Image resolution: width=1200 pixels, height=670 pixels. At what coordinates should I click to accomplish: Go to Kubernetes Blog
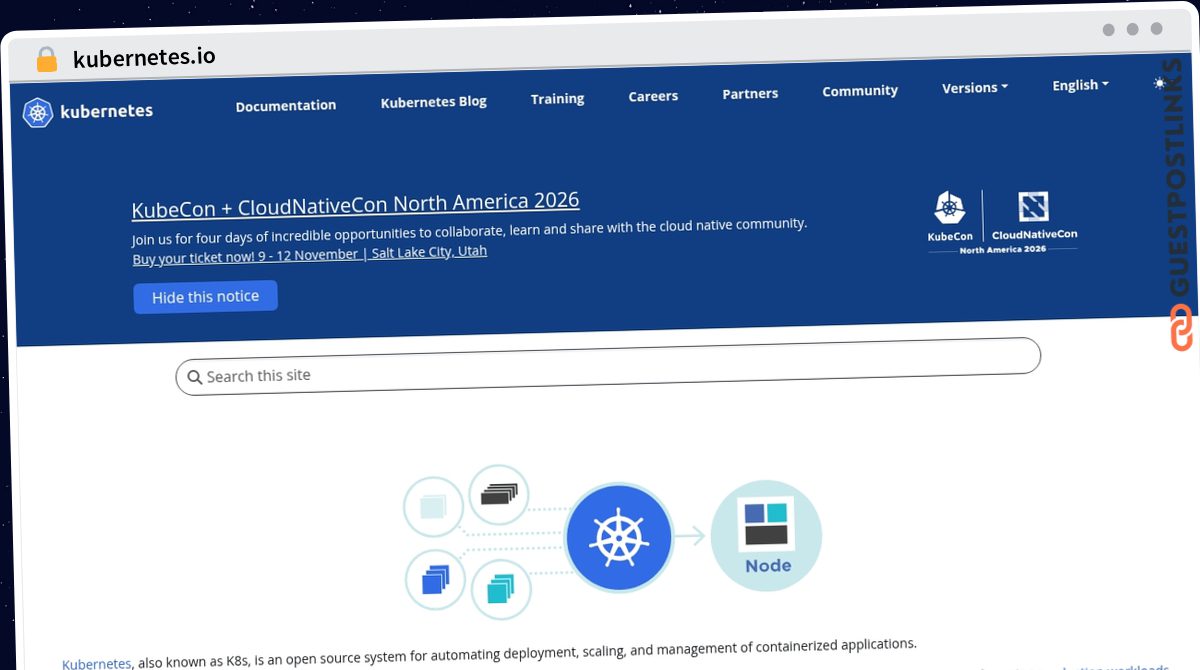[x=434, y=101]
